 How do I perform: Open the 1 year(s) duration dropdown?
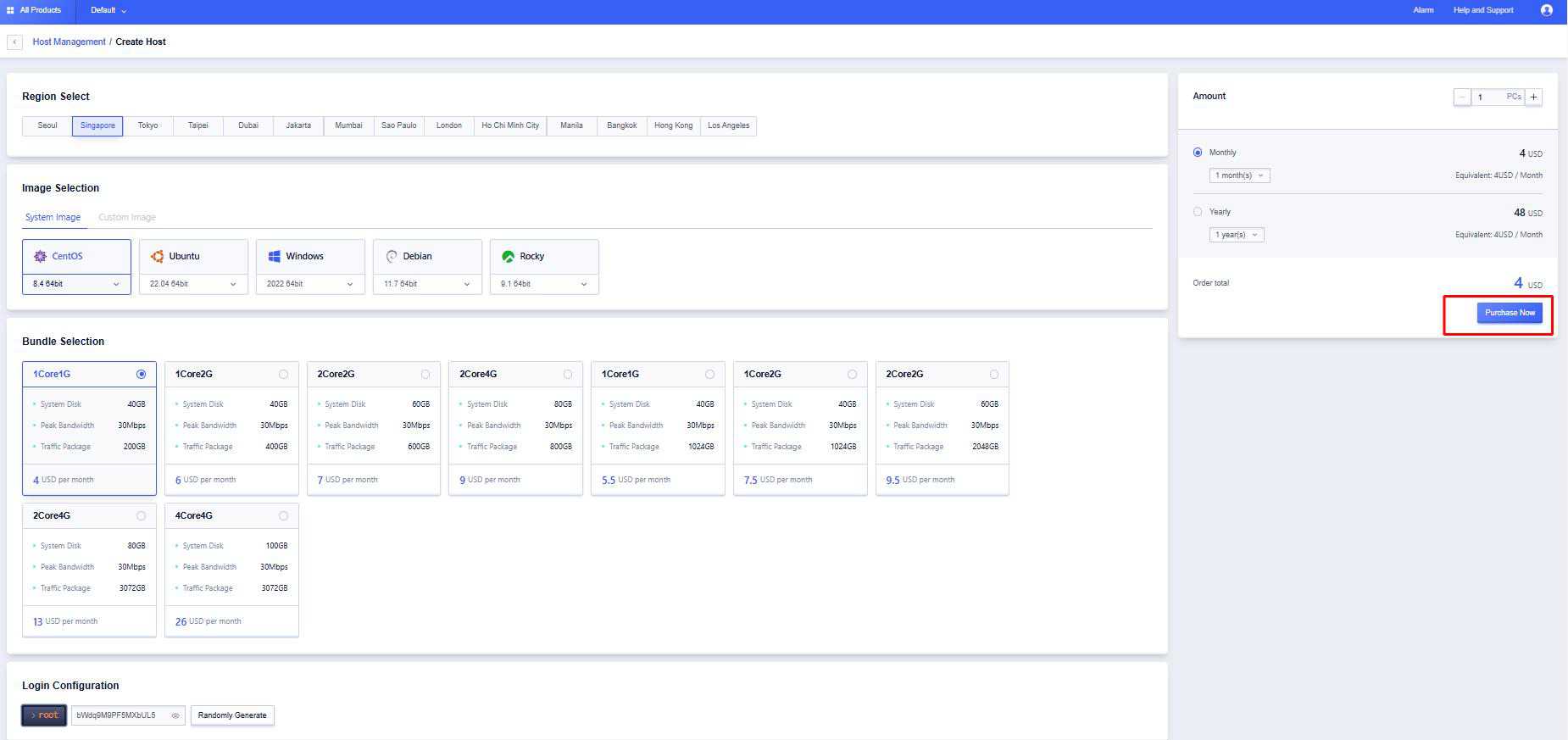click(1237, 235)
